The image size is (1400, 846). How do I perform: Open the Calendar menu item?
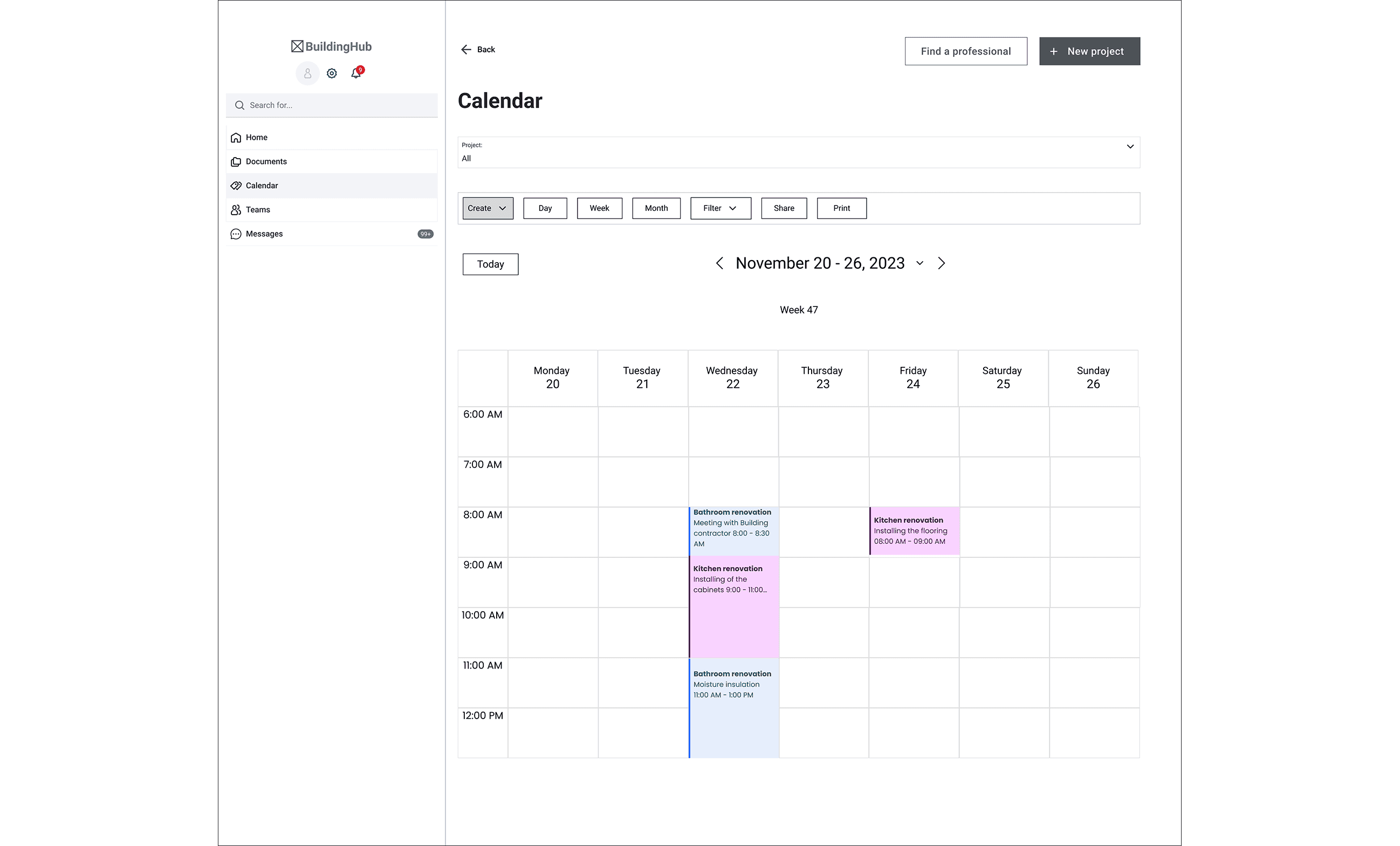pos(332,186)
